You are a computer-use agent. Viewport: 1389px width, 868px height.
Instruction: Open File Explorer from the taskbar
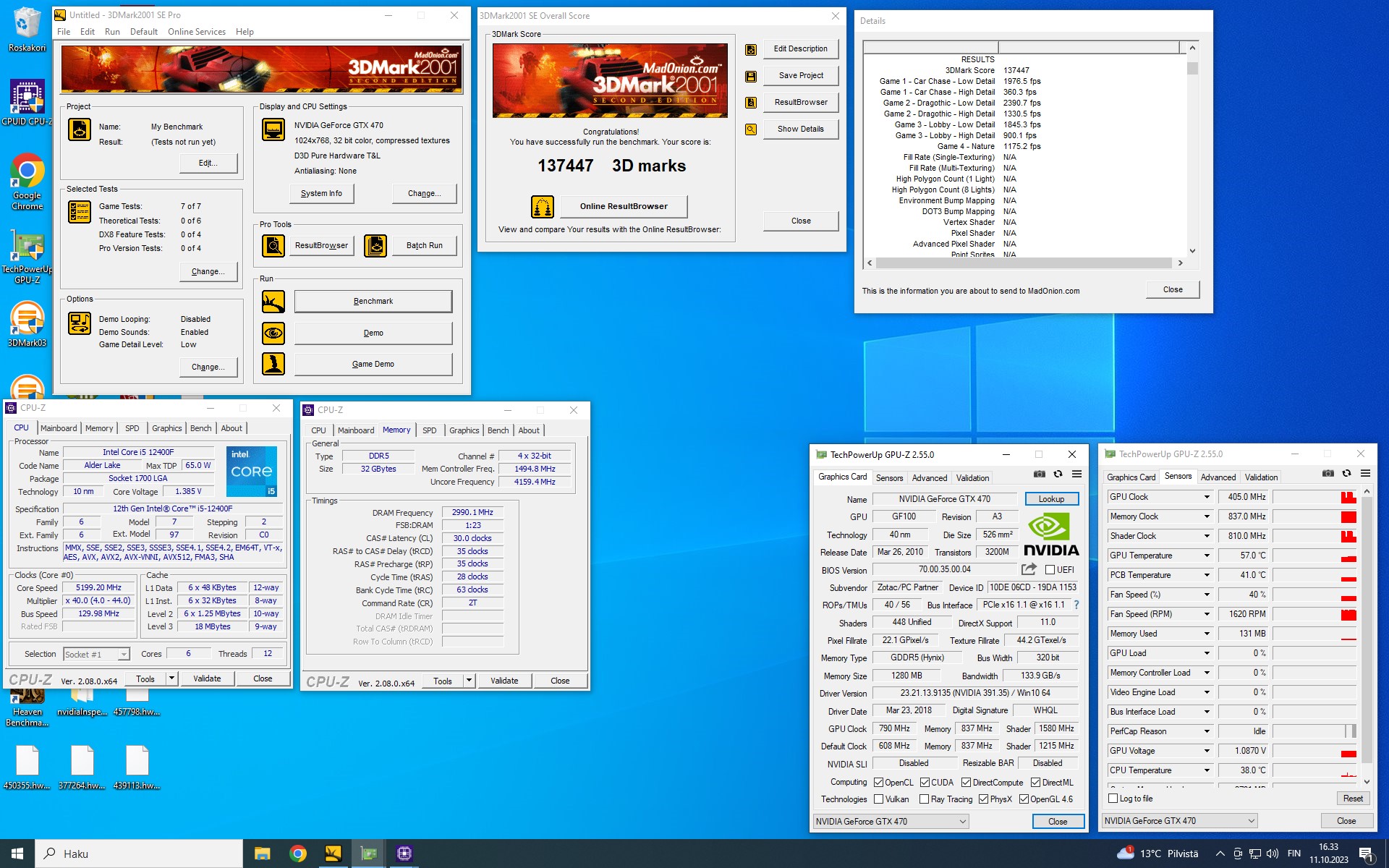(x=262, y=854)
